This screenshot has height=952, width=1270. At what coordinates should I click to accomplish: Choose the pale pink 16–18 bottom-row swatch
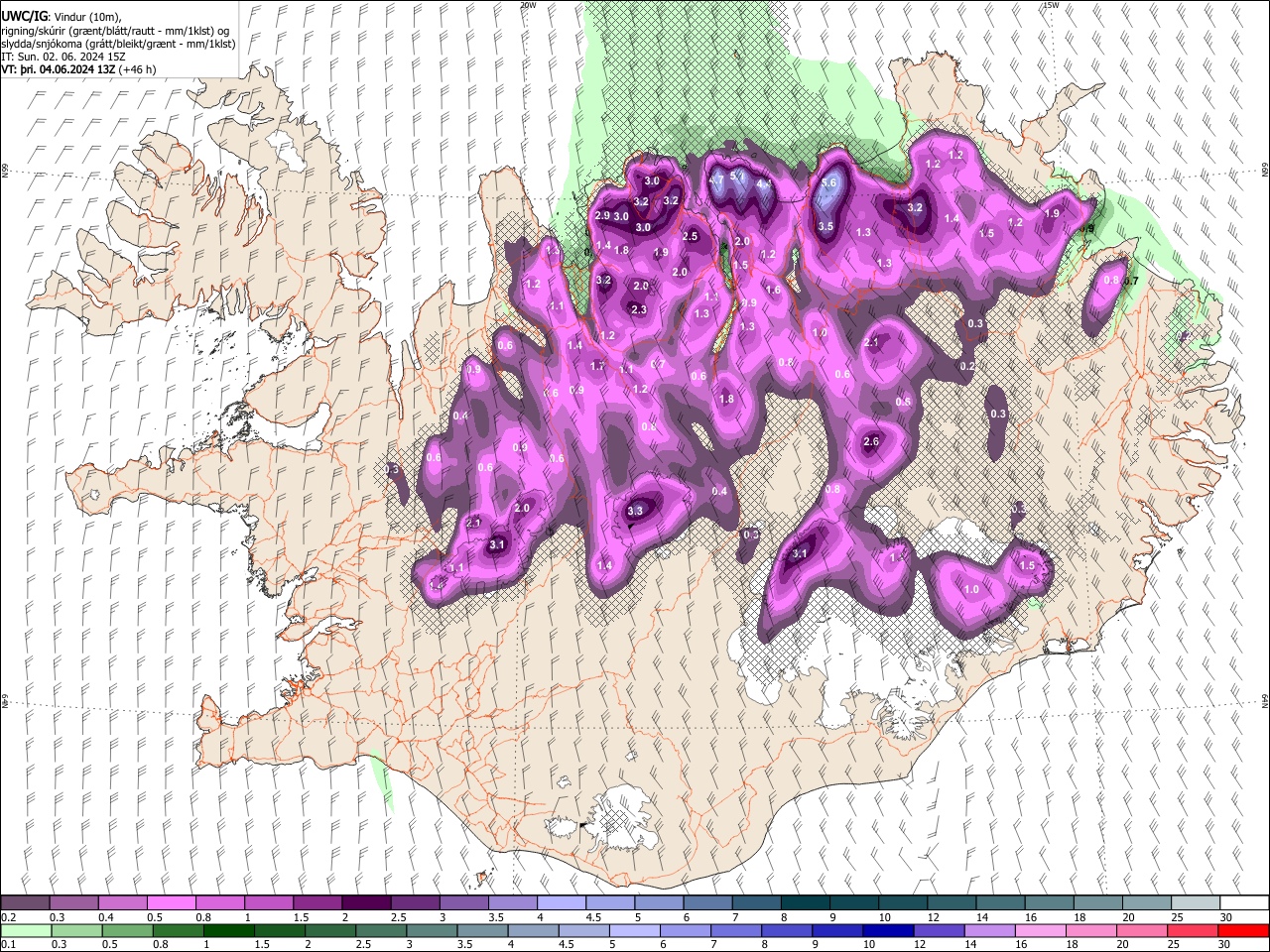pos(1040,930)
